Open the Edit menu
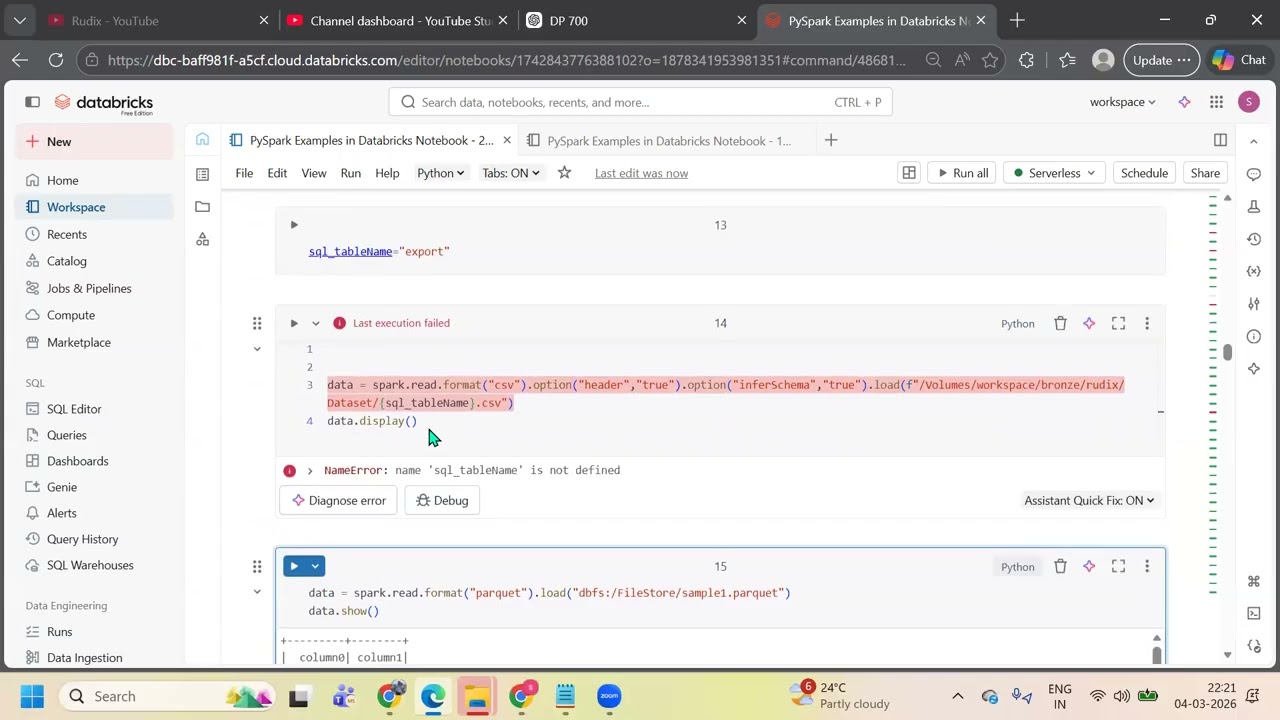This screenshot has width=1280, height=720. click(277, 173)
